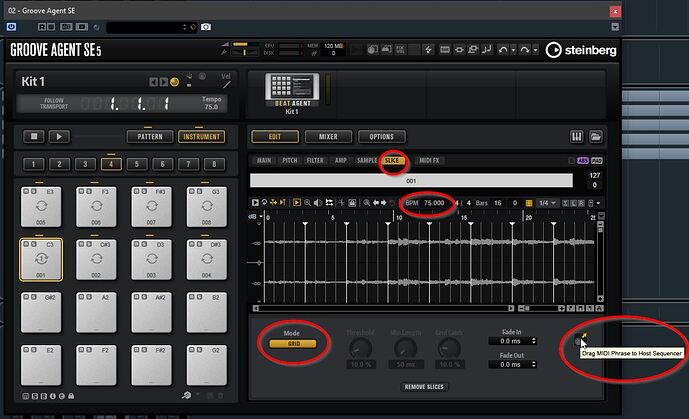Toggle the loop playback icon in slice toolbar
The image size is (689, 419).
tap(264, 202)
